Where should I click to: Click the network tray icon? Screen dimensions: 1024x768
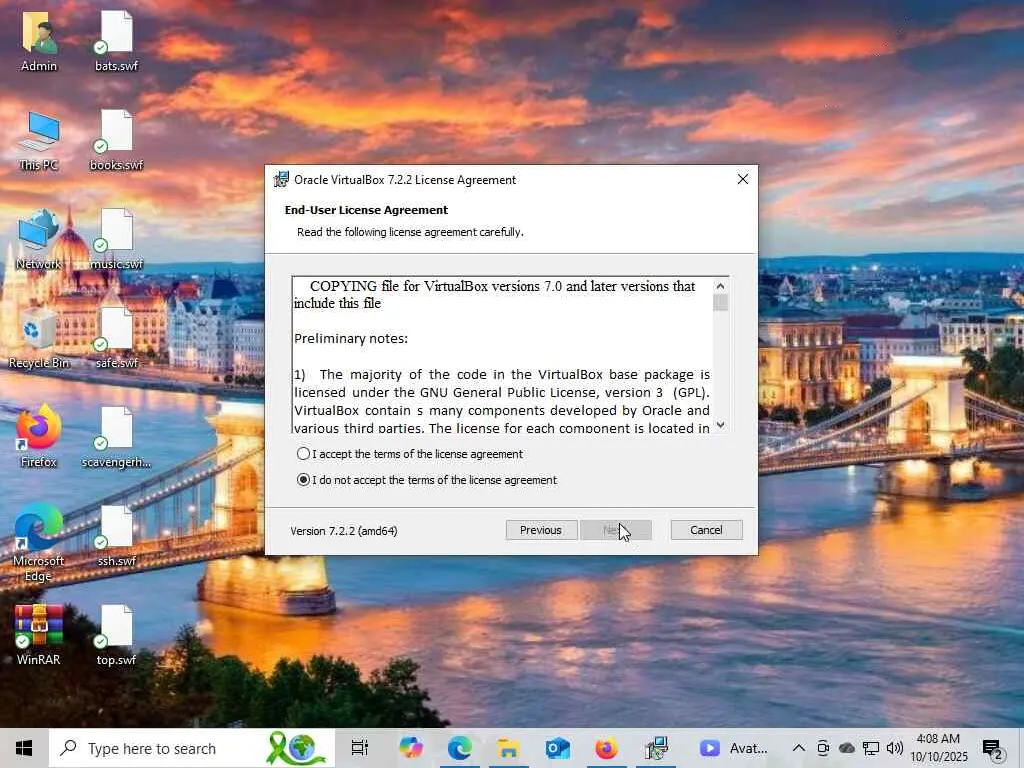(x=871, y=748)
